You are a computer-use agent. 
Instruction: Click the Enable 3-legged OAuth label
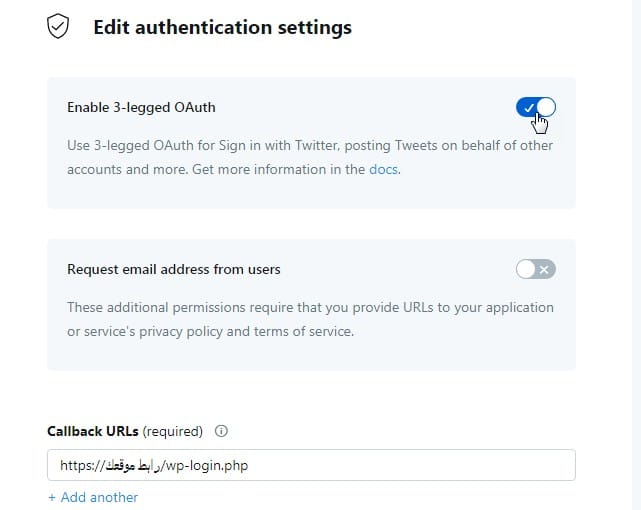(x=141, y=107)
